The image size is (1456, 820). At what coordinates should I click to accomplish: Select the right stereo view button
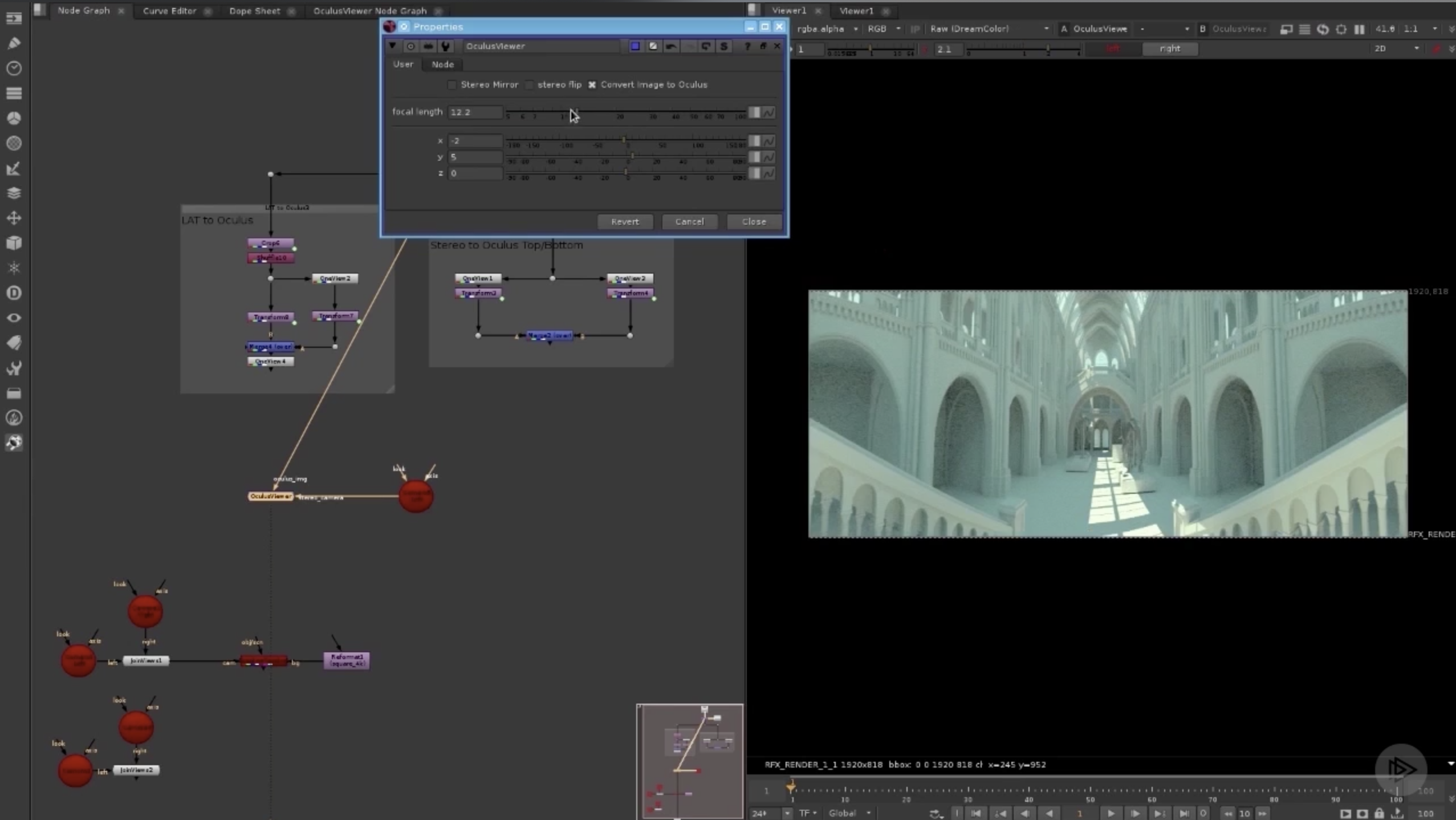[1169, 49]
